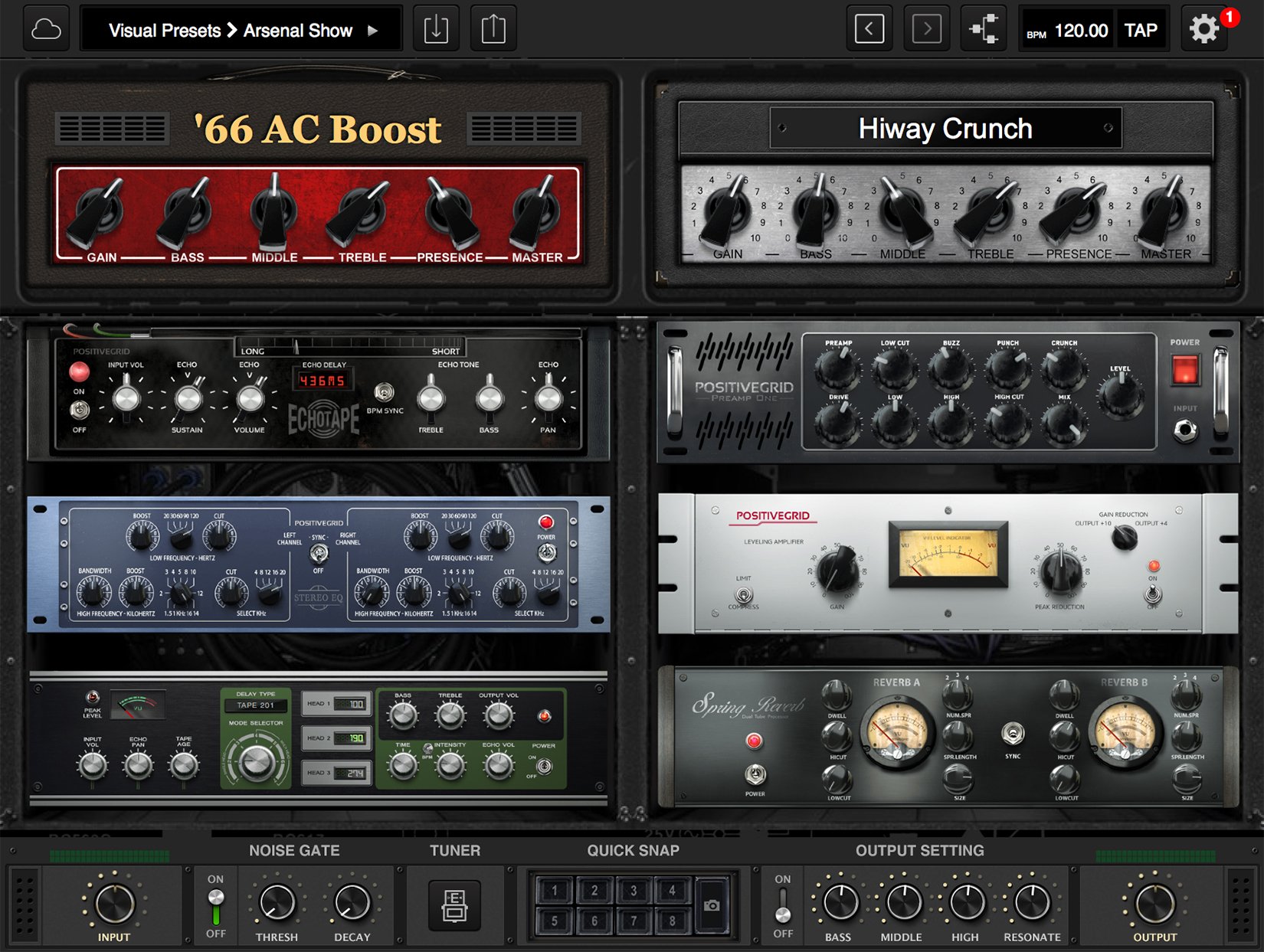This screenshot has width=1264, height=952.
Task: Open the Tuner
Action: click(455, 905)
